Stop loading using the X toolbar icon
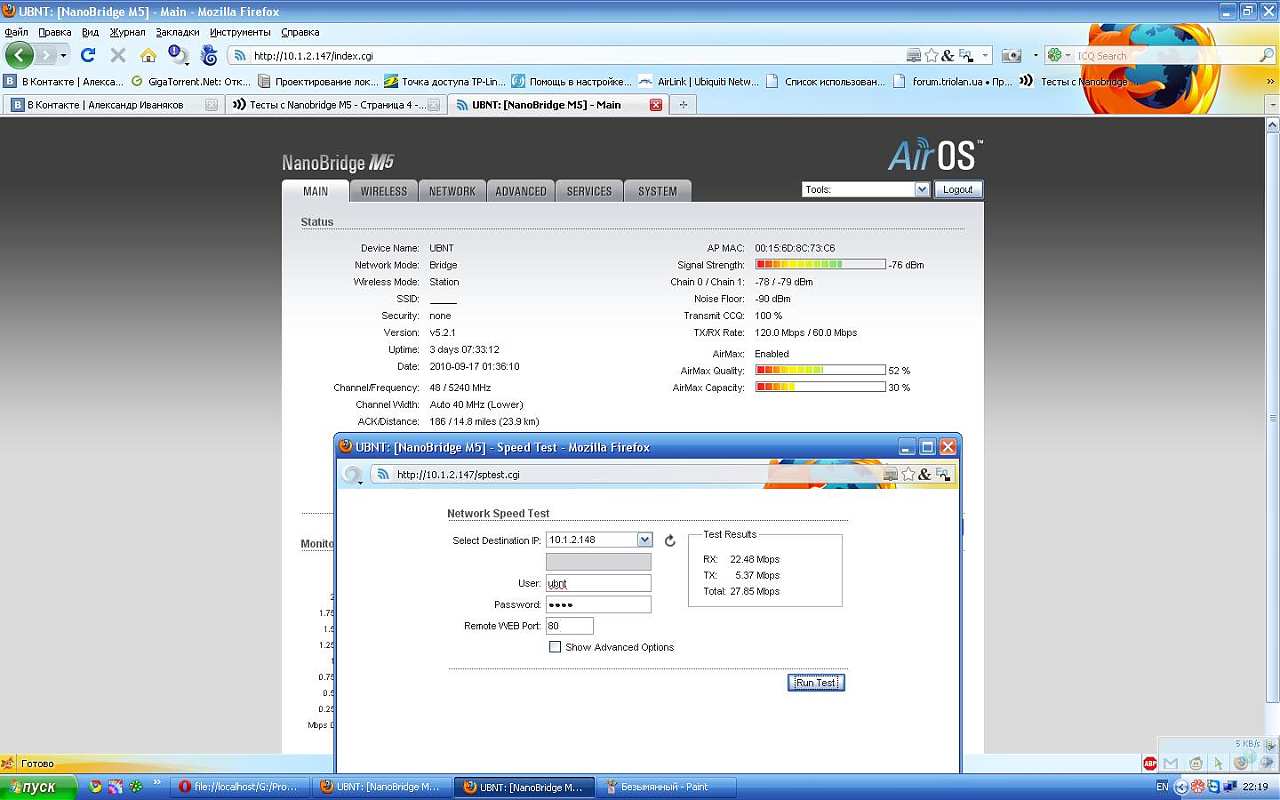Screen dimensions: 1280x800 coord(118,55)
